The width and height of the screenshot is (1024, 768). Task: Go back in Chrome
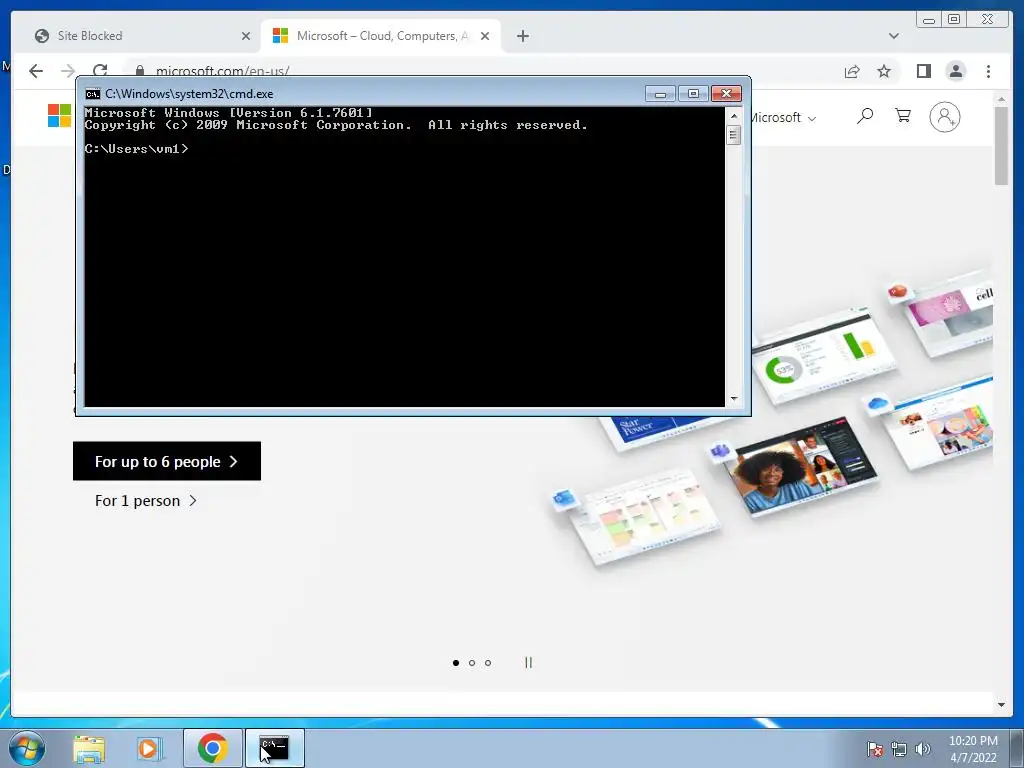(x=36, y=71)
